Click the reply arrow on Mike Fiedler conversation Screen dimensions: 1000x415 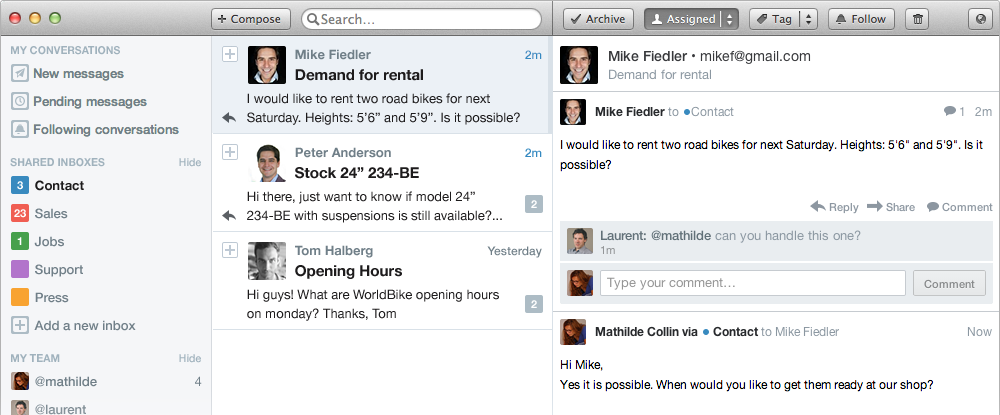click(x=229, y=118)
